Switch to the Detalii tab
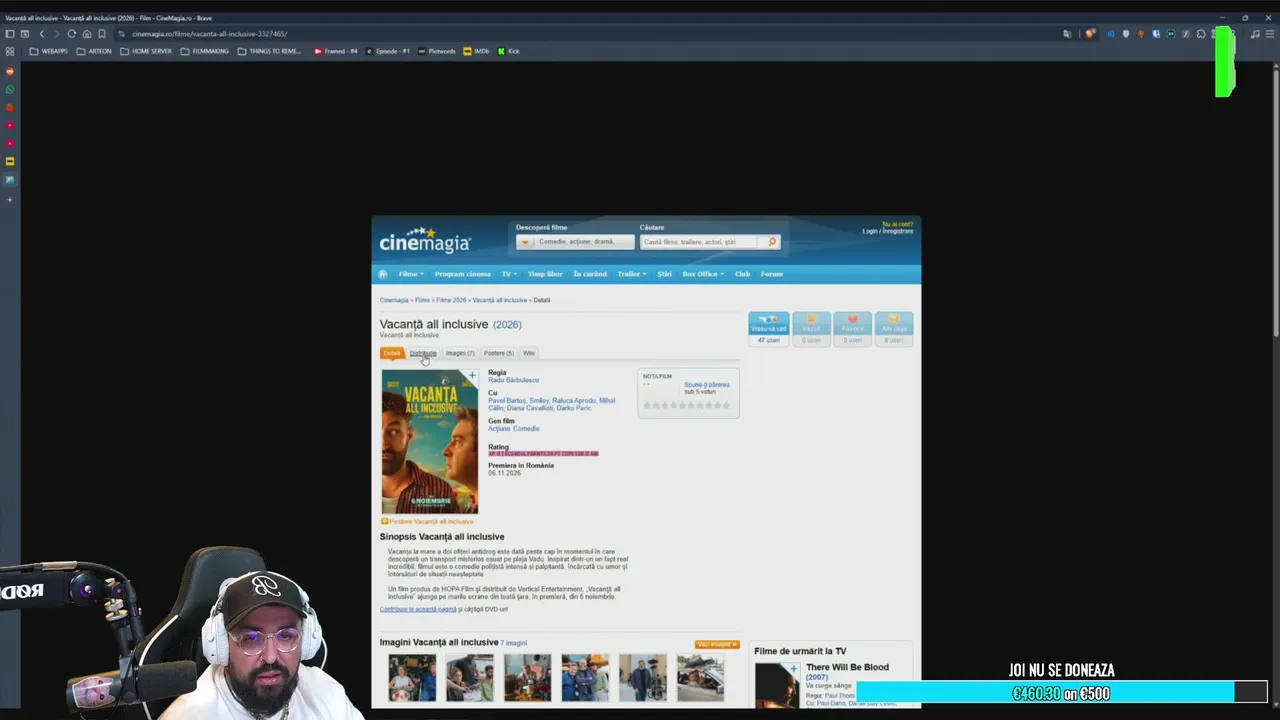This screenshot has height=720, width=1280. 392,353
